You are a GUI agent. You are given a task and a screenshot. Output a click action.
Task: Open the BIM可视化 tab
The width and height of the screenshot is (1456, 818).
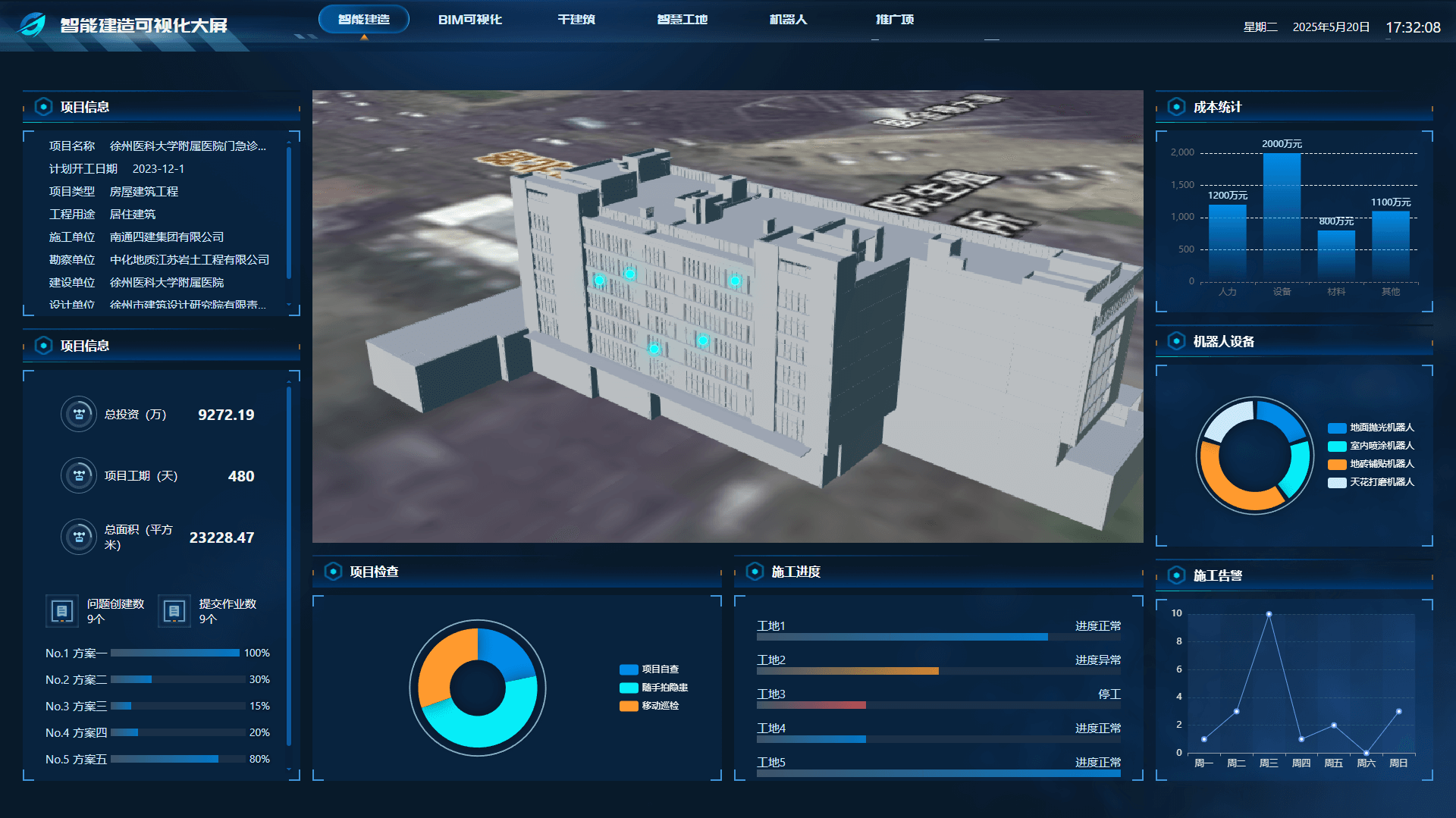[x=470, y=20]
